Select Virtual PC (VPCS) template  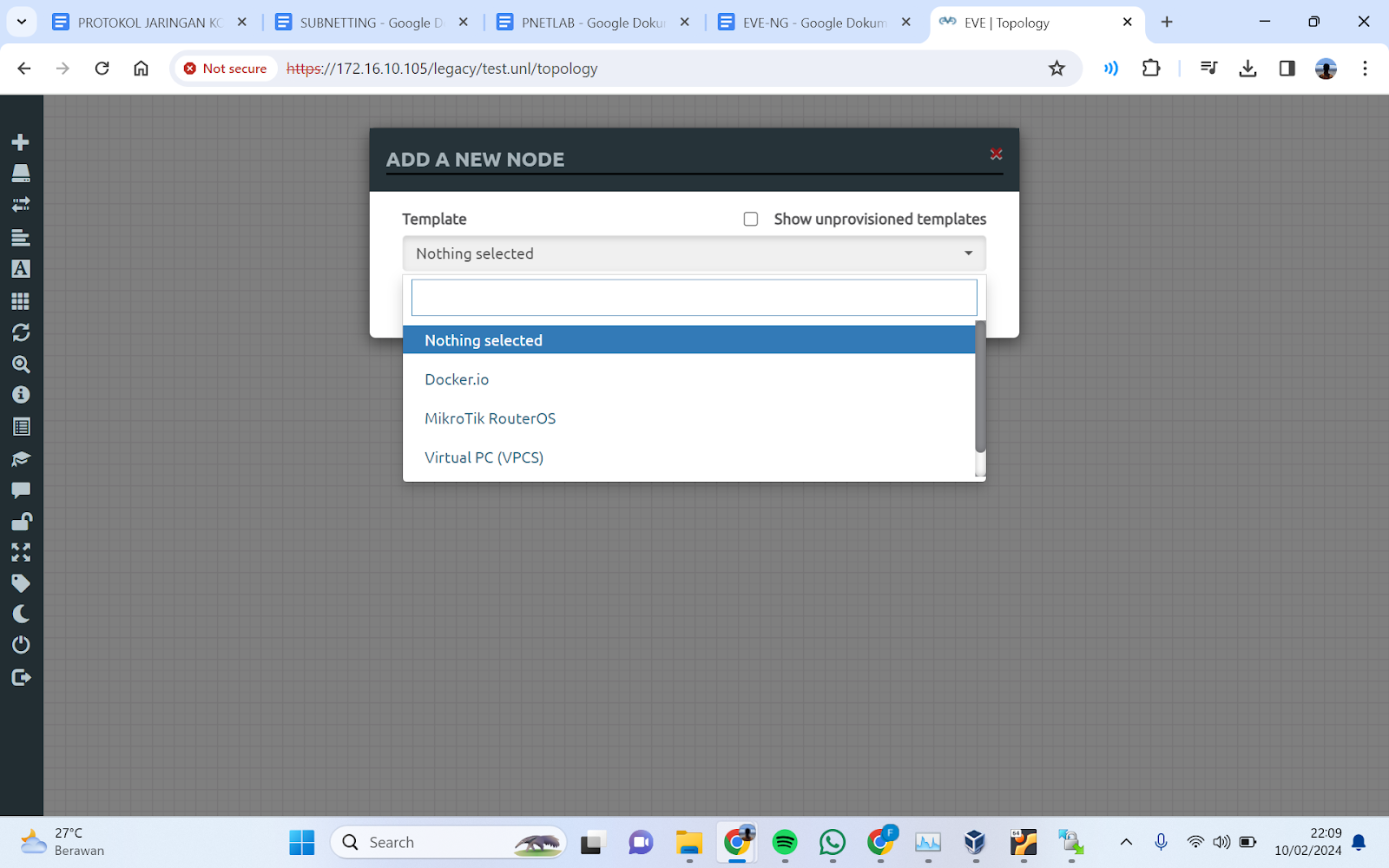[689, 457]
